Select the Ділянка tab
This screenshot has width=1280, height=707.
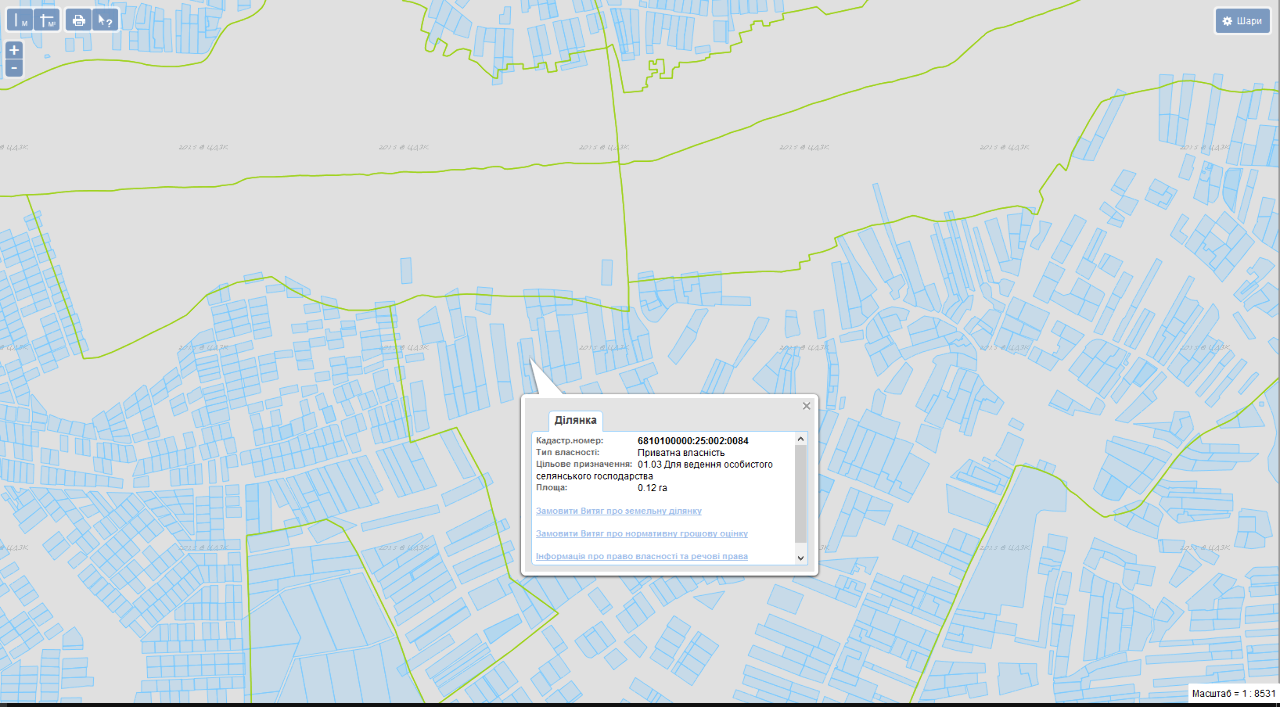tap(575, 420)
